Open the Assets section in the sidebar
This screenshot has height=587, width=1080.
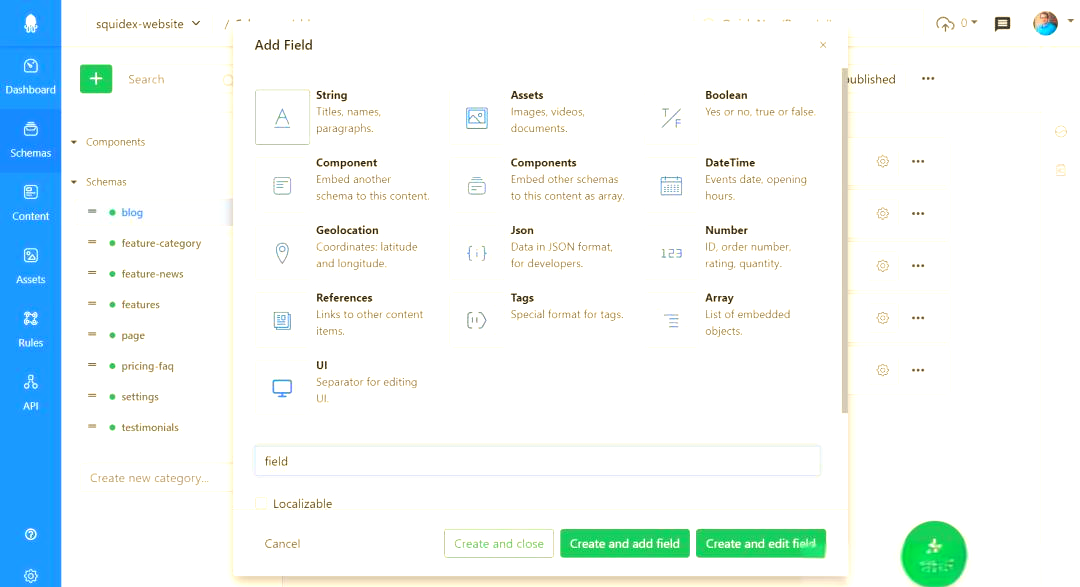pos(30,267)
